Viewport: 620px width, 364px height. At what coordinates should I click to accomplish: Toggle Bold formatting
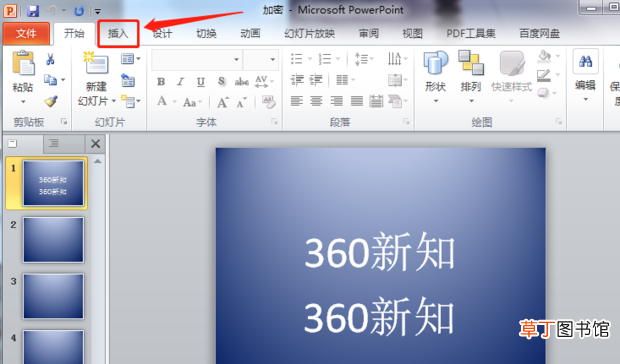point(161,81)
